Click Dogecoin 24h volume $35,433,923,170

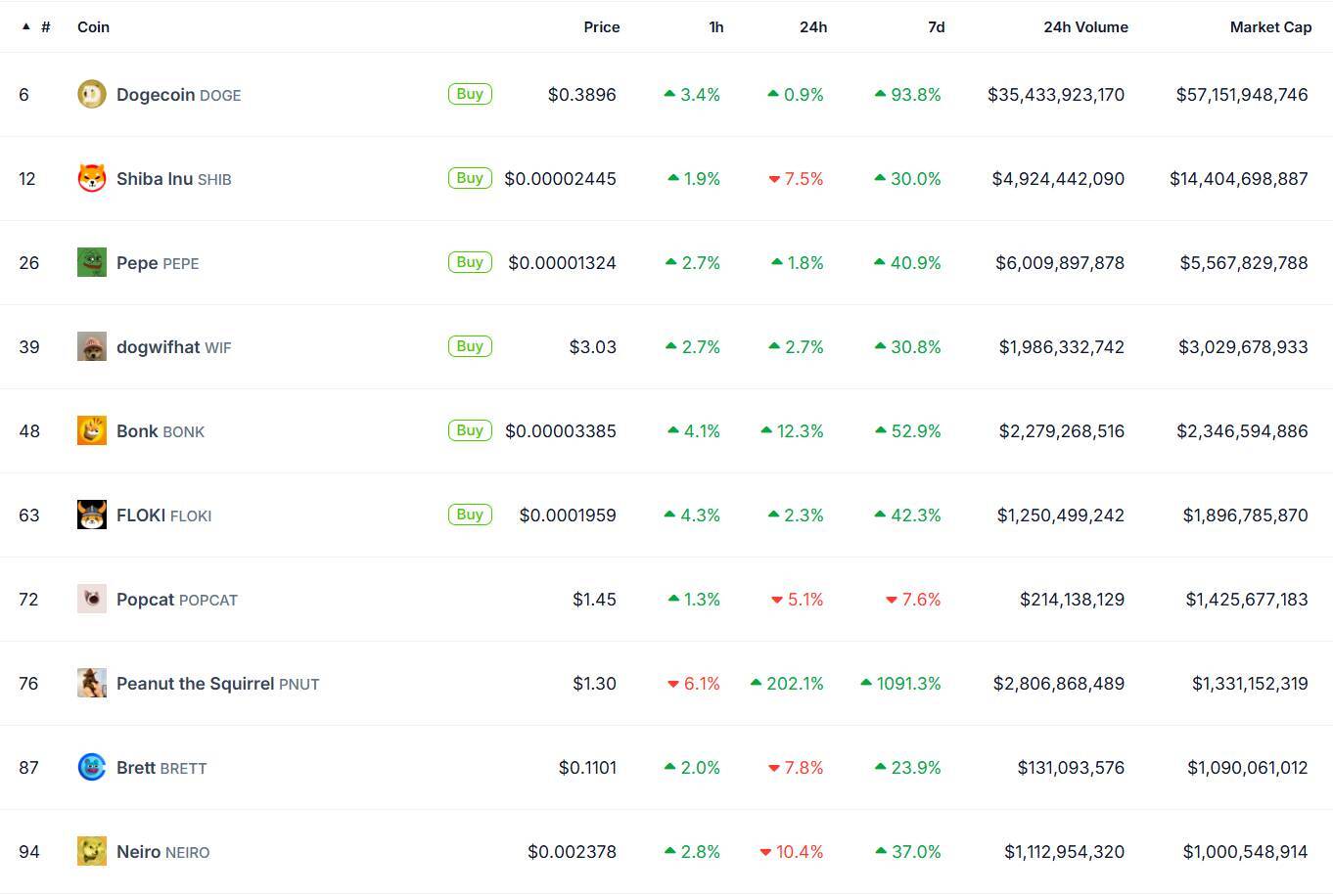point(1056,95)
